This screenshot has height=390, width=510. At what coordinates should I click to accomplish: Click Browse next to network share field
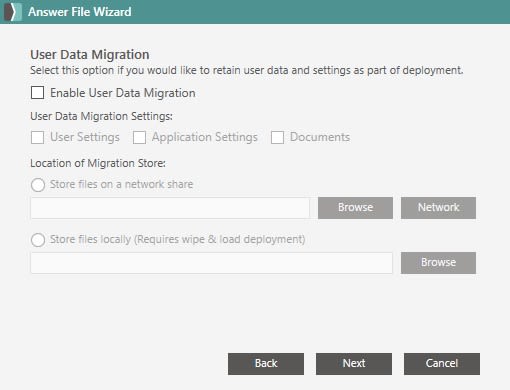point(355,208)
